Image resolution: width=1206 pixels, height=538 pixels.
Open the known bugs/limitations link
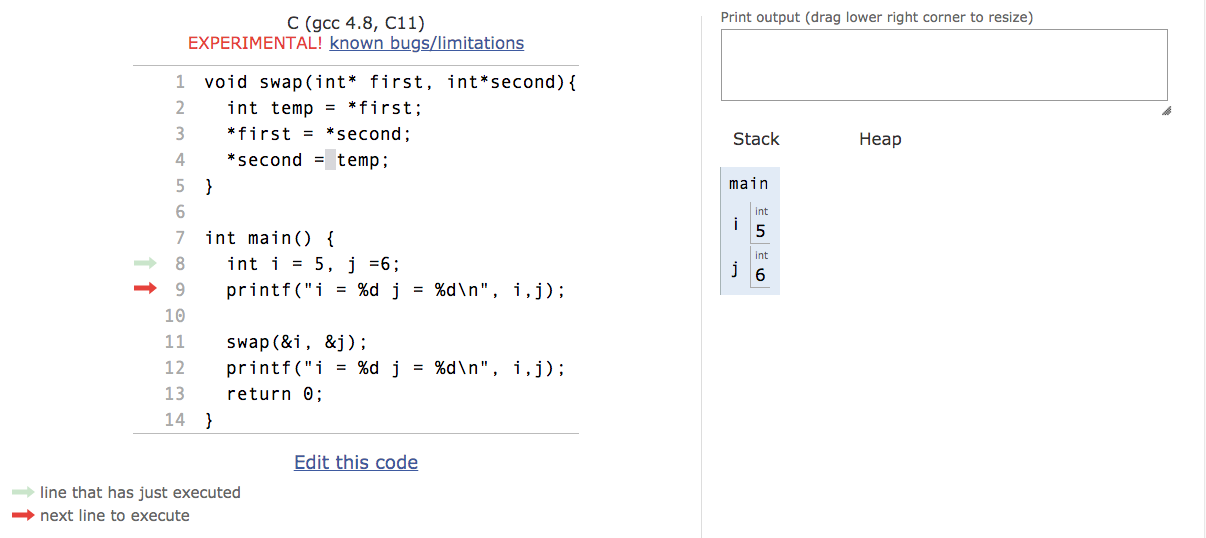[427, 43]
